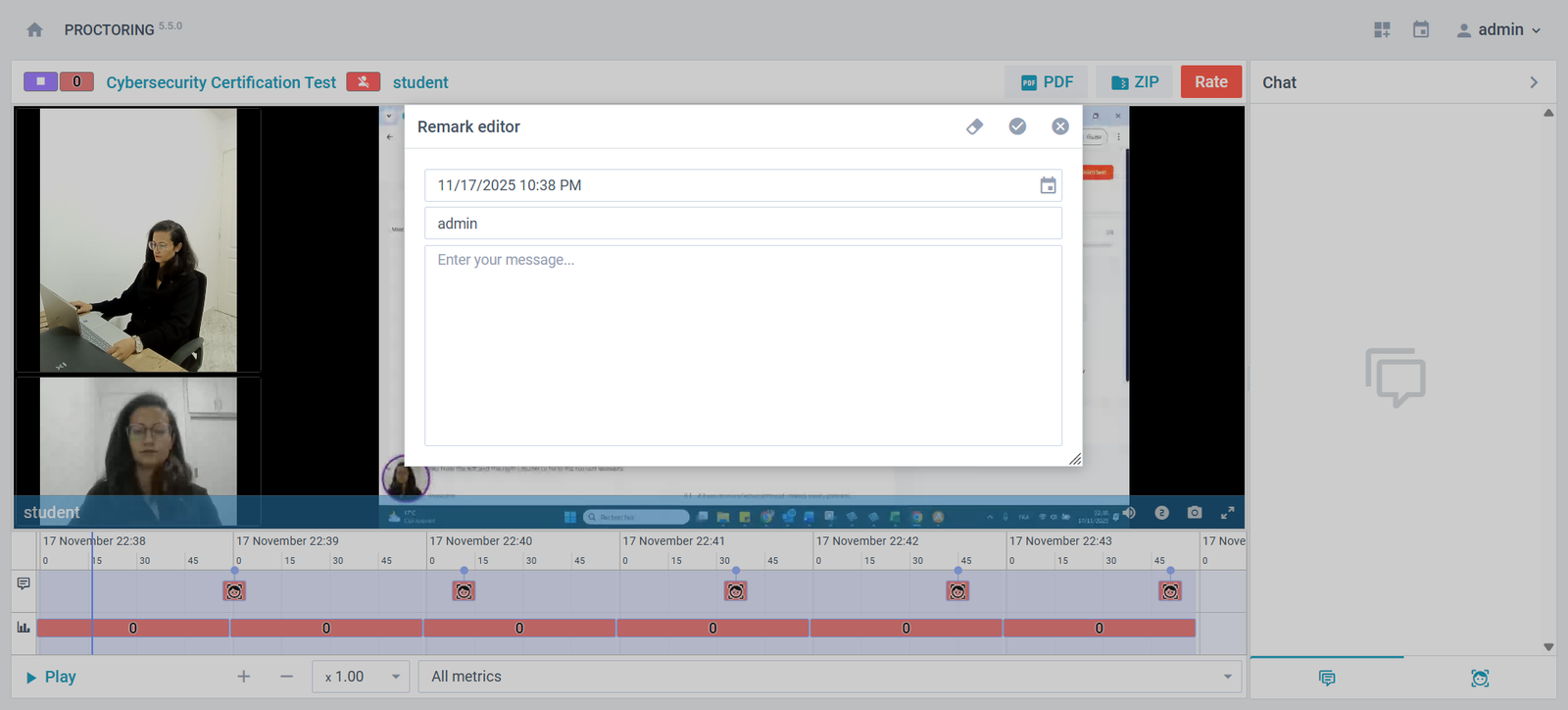
Task: Collapse the Chat panel with chevron
Action: tap(1534, 82)
